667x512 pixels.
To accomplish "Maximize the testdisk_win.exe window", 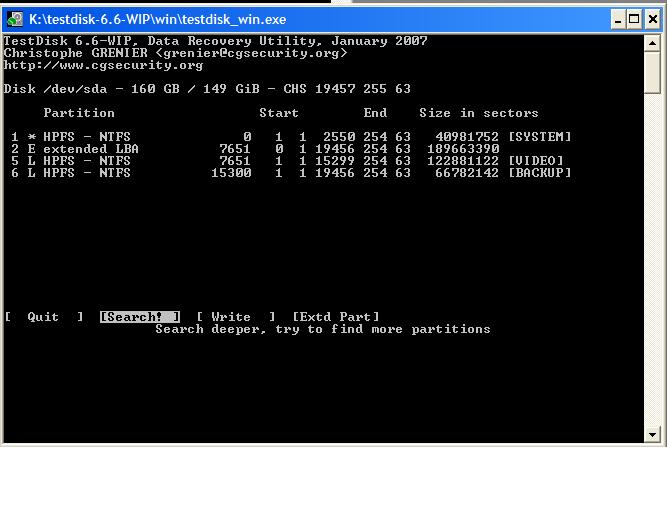I will [x=634, y=19].
